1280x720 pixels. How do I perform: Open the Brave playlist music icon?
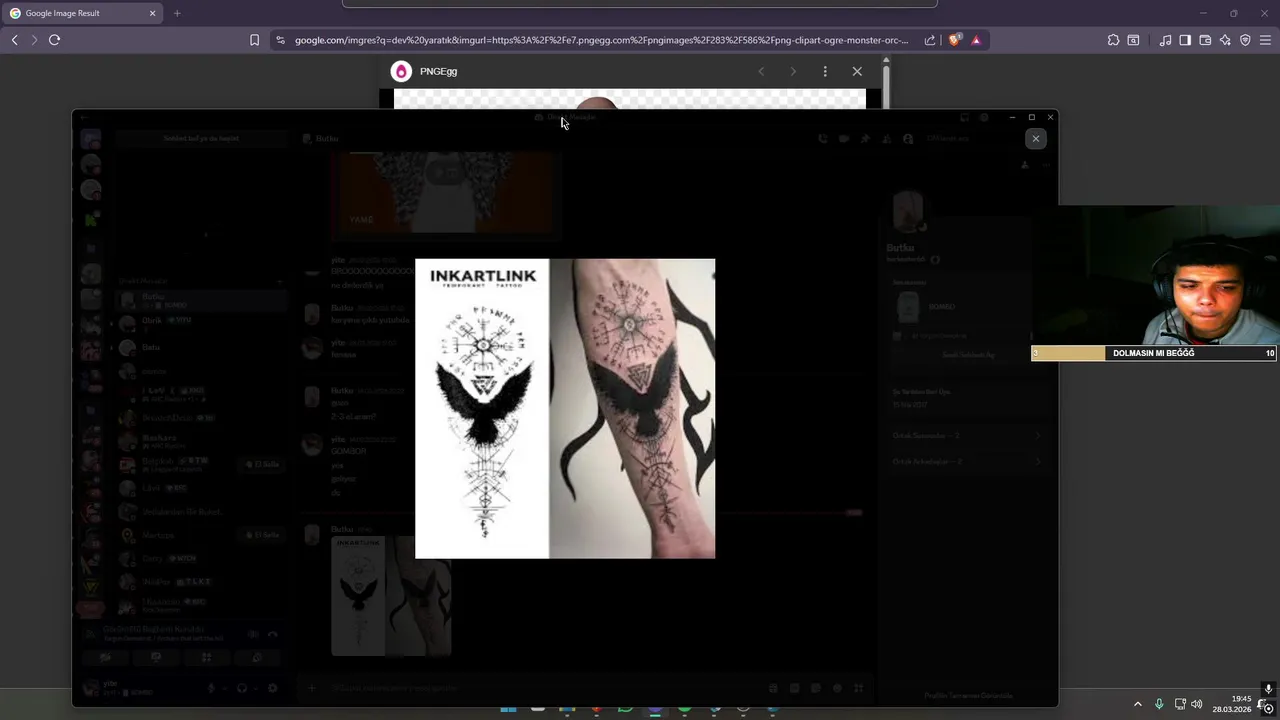(x=1165, y=40)
